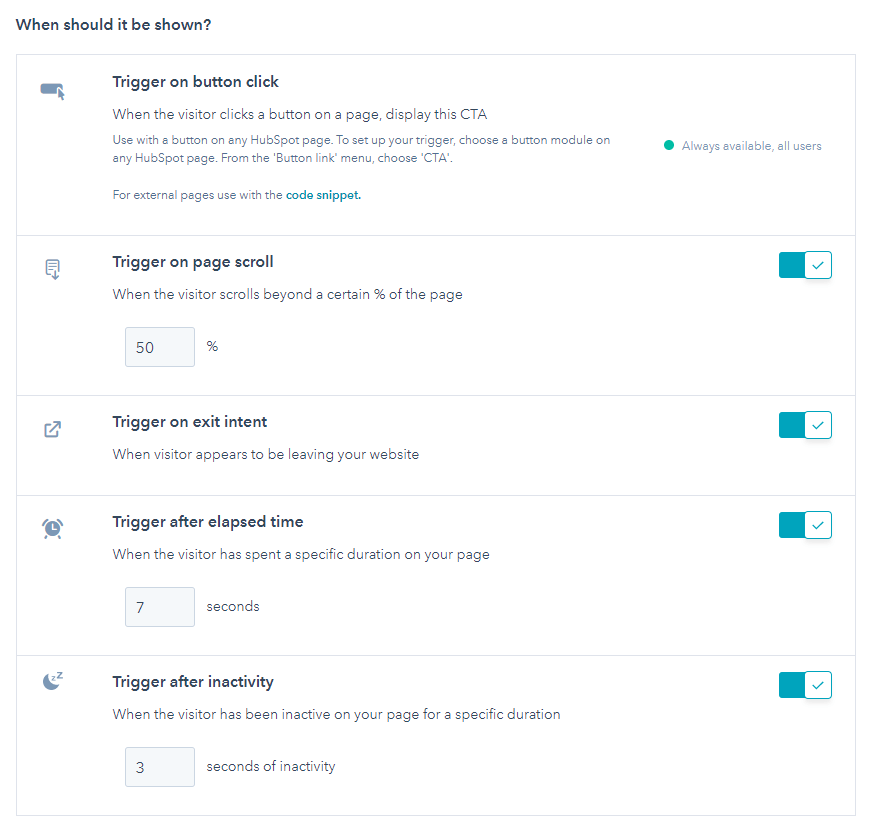Toggle off Trigger after elapsed time
Viewport: 870px width, 834px height.
click(805, 525)
